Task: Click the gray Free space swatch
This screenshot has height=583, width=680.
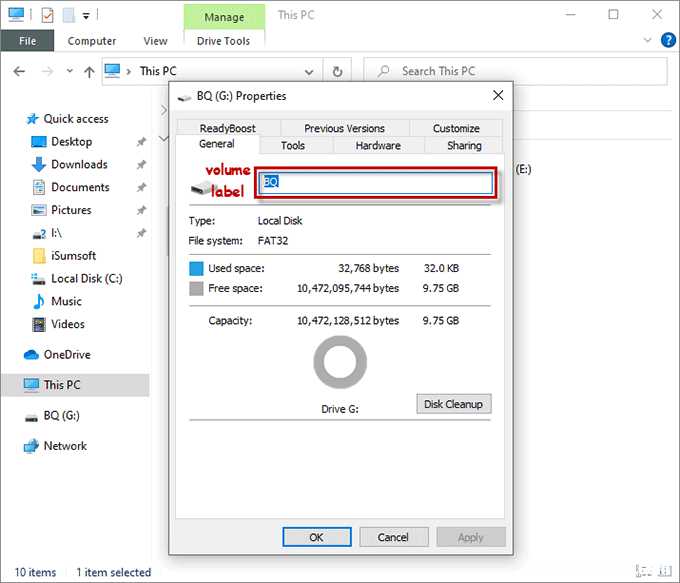Action: (196, 288)
